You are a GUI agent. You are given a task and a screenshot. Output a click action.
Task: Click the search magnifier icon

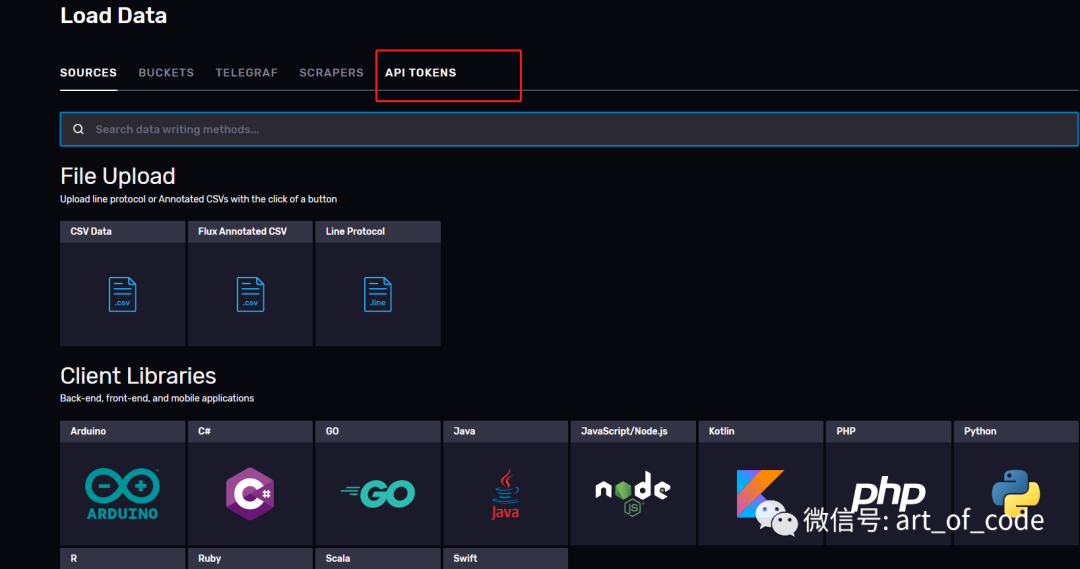[79, 129]
